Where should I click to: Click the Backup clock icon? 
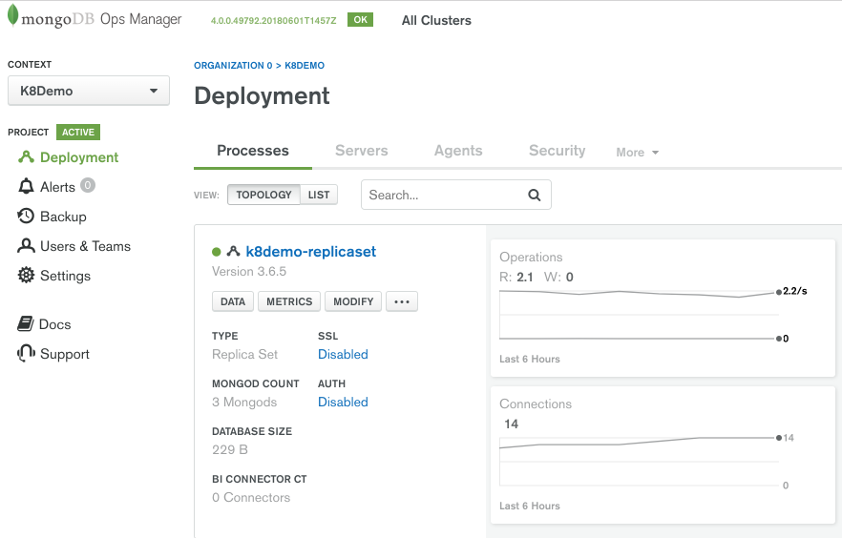click(26, 216)
